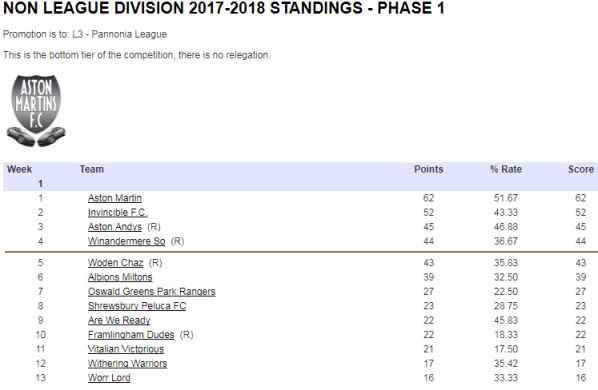Open Winandermere So team link

coord(127,241)
